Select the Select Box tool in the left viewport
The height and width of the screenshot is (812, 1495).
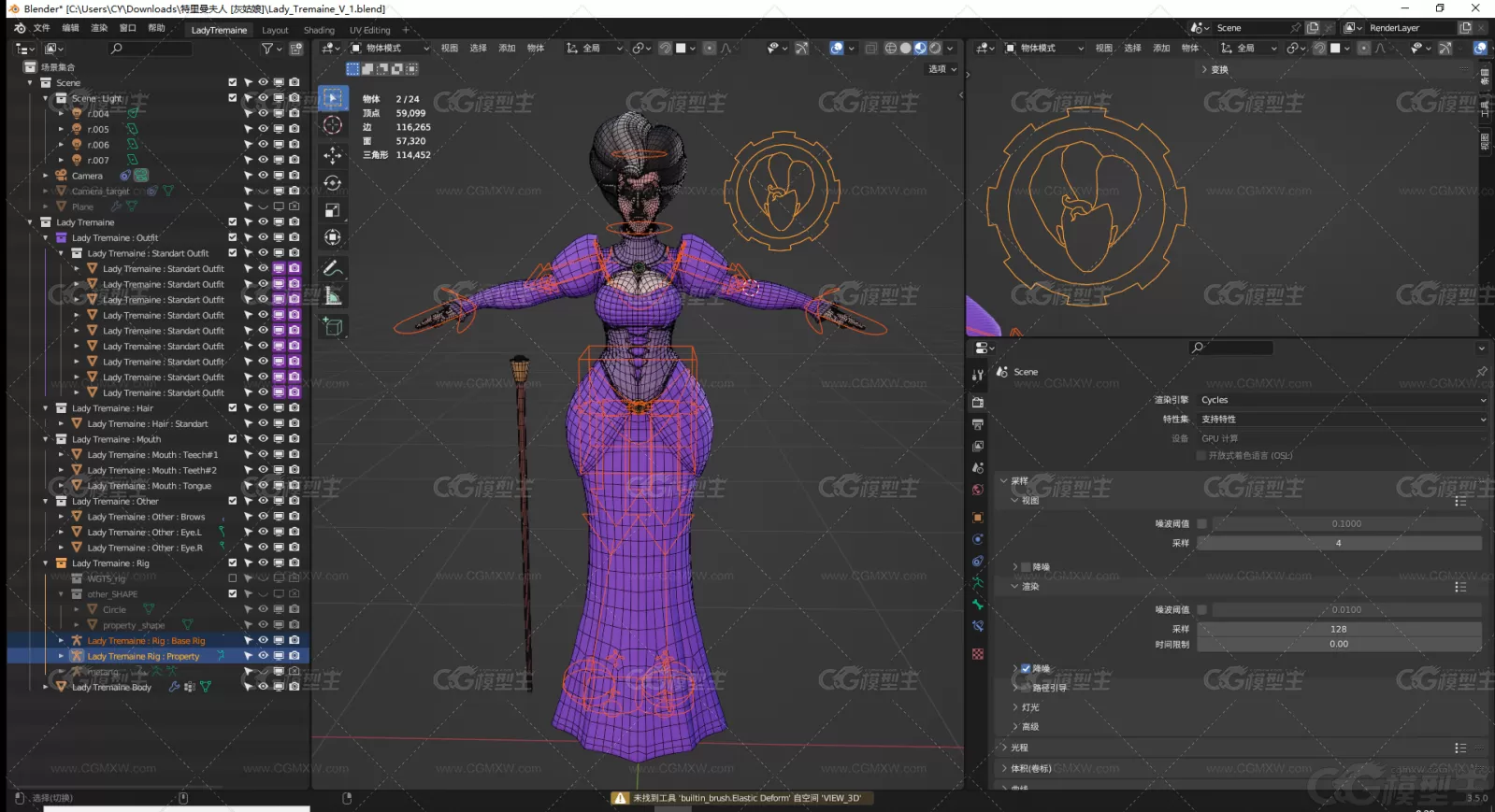click(333, 98)
